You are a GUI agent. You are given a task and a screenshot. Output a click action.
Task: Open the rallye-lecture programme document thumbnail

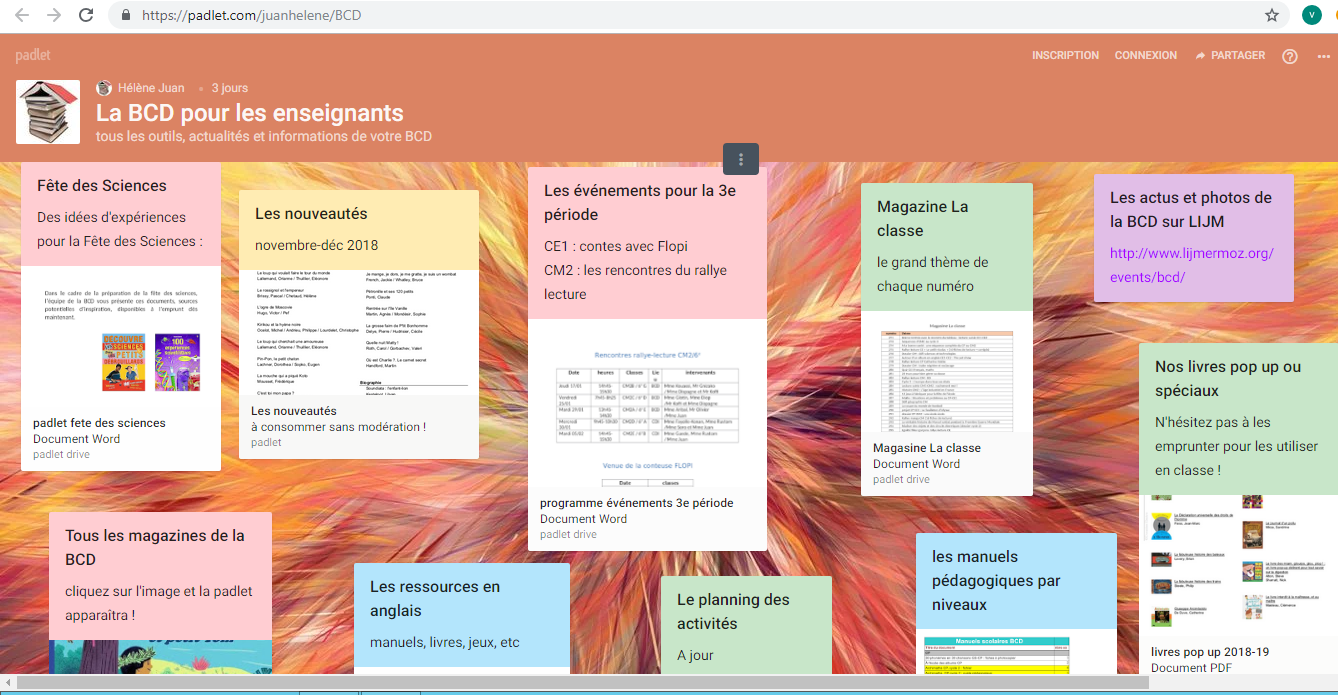[647, 403]
